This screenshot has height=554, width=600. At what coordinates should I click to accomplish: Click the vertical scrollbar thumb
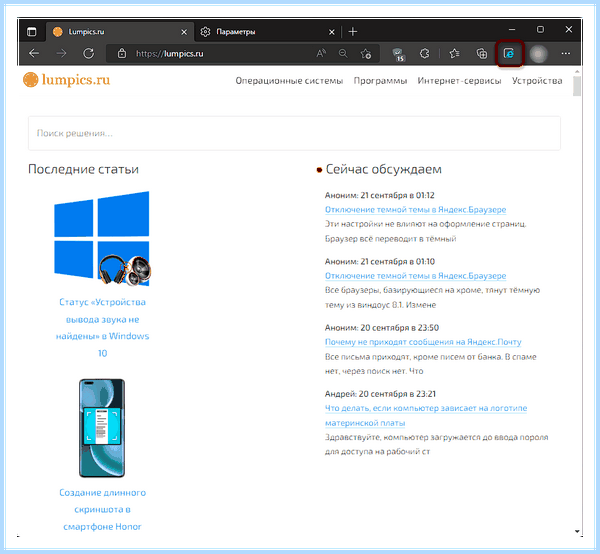pyautogui.click(x=577, y=86)
